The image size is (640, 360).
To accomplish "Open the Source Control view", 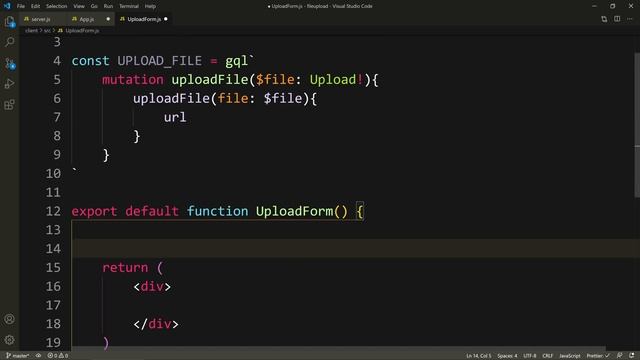I will pyautogui.click(x=9, y=63).
